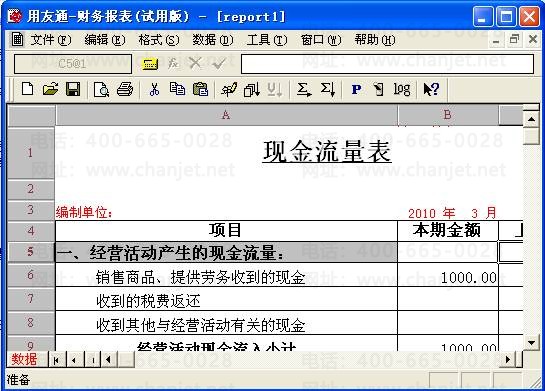Cut the selection with the scissors icon
The image size is (545, 391).
(154, 89)
